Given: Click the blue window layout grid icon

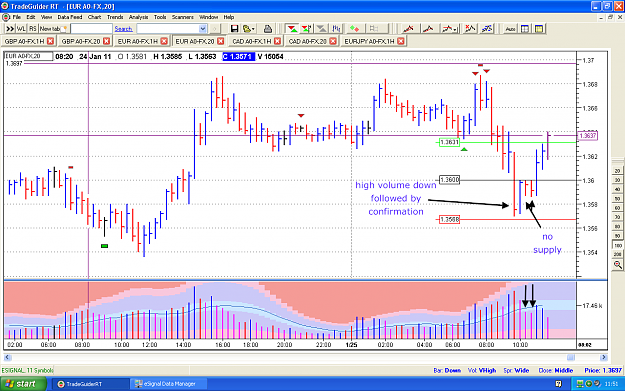Looking at the screenshot, I should 525,29.
